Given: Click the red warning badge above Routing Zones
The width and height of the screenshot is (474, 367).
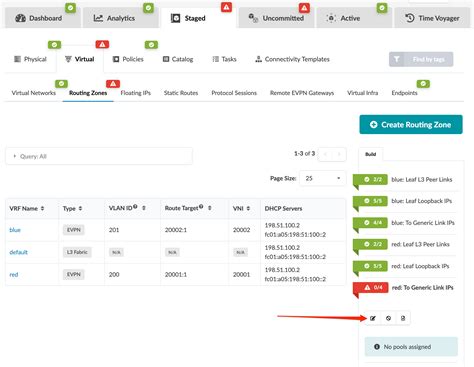Looking at the screenshot, I should (x=113, y=84).
